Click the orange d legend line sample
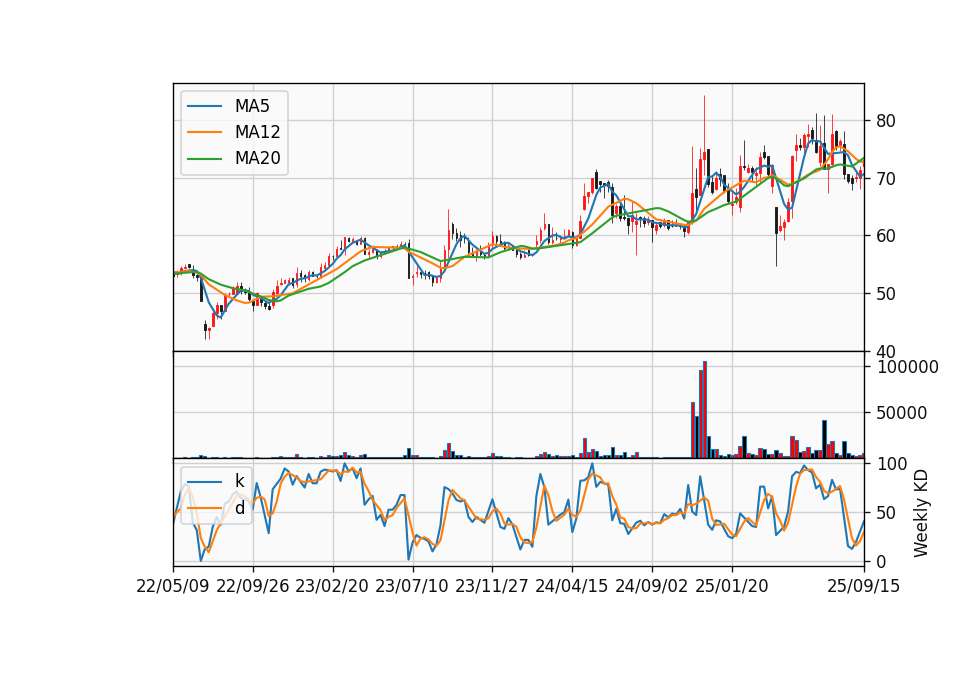 [x=204, y=508]
